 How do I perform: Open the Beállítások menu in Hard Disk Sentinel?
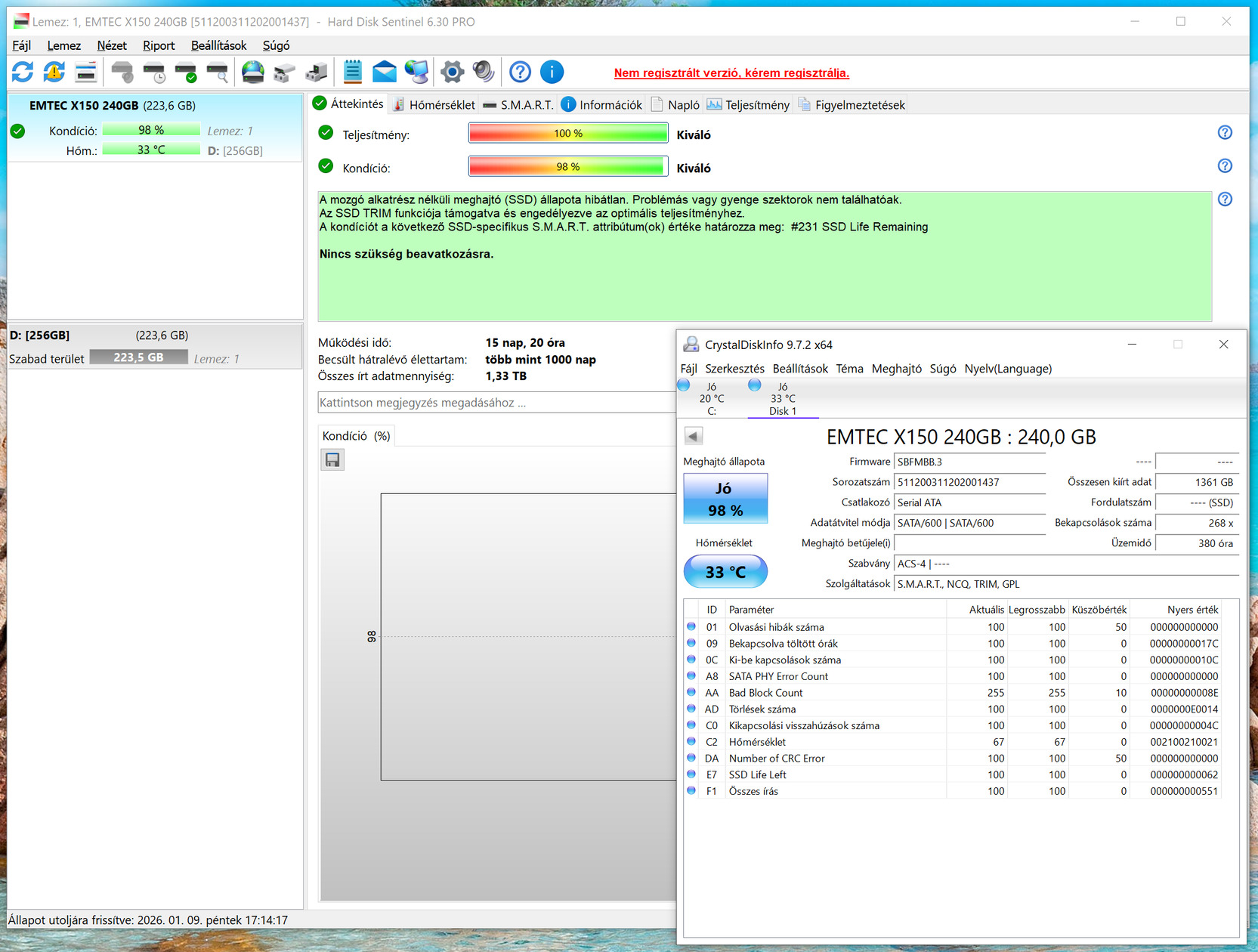[x=218, y=45]
